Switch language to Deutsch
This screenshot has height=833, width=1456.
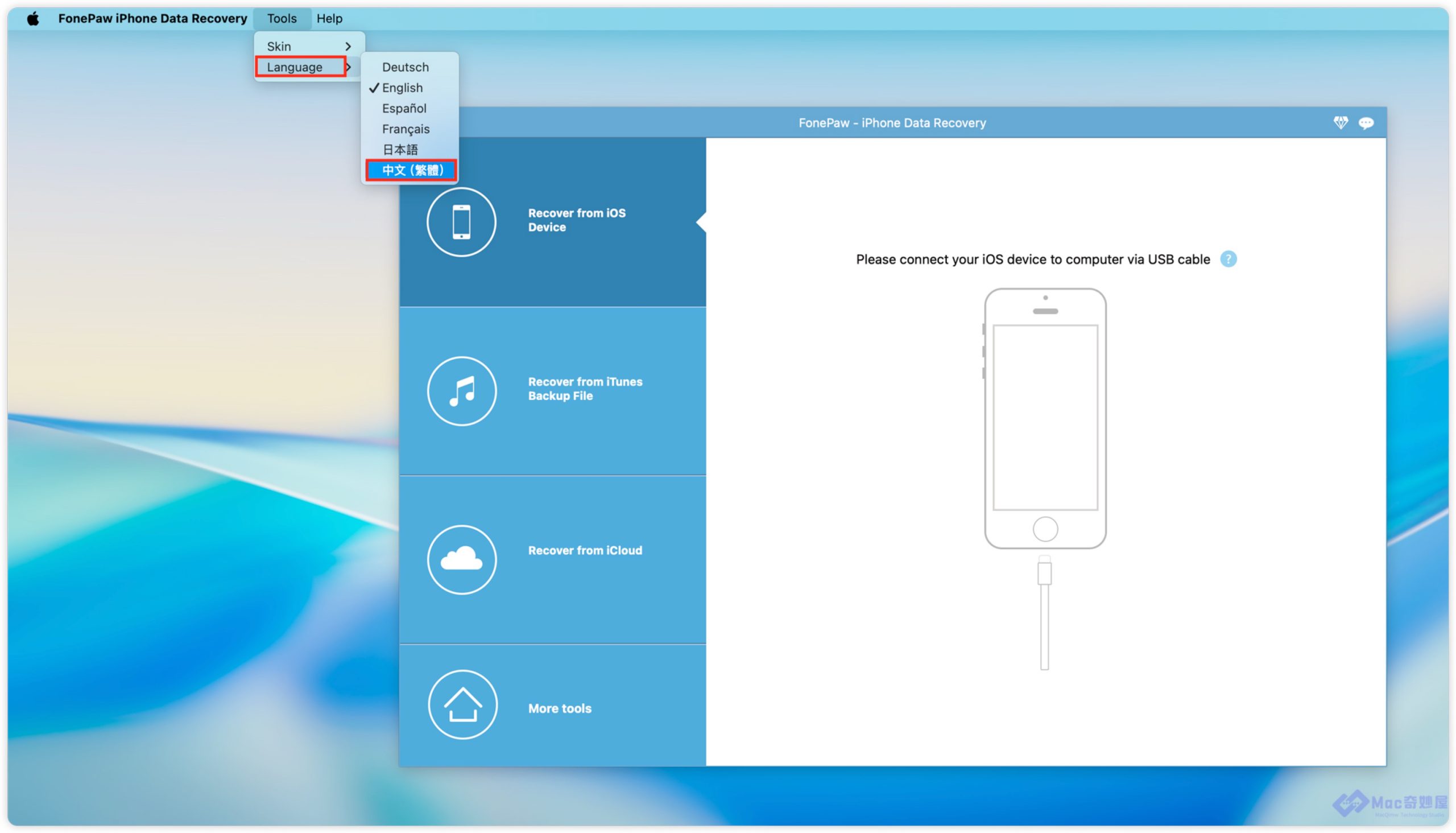pyautogui.click(x=405, y=67)
